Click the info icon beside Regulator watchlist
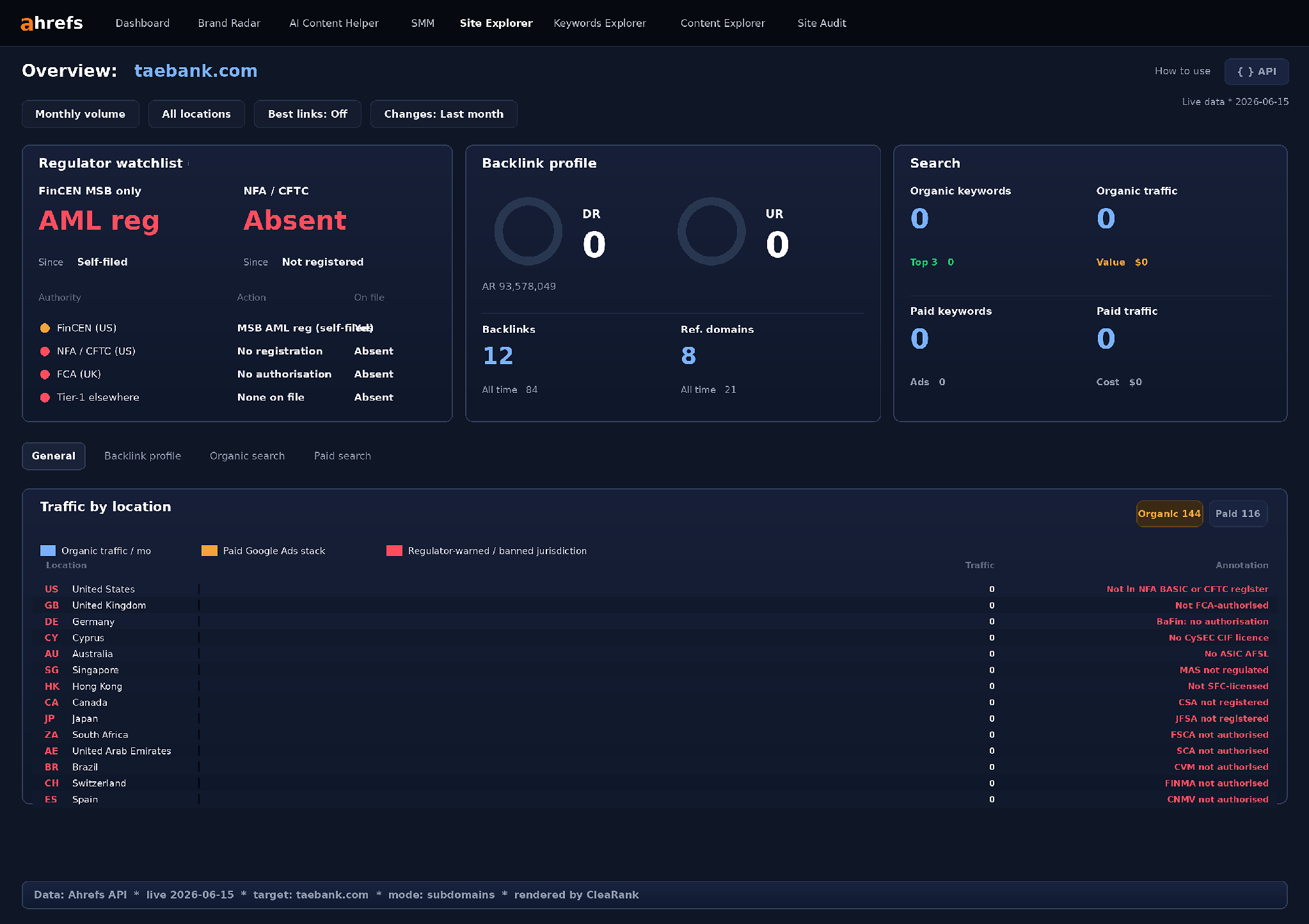Screen dimensions: 1309x924 188,164
